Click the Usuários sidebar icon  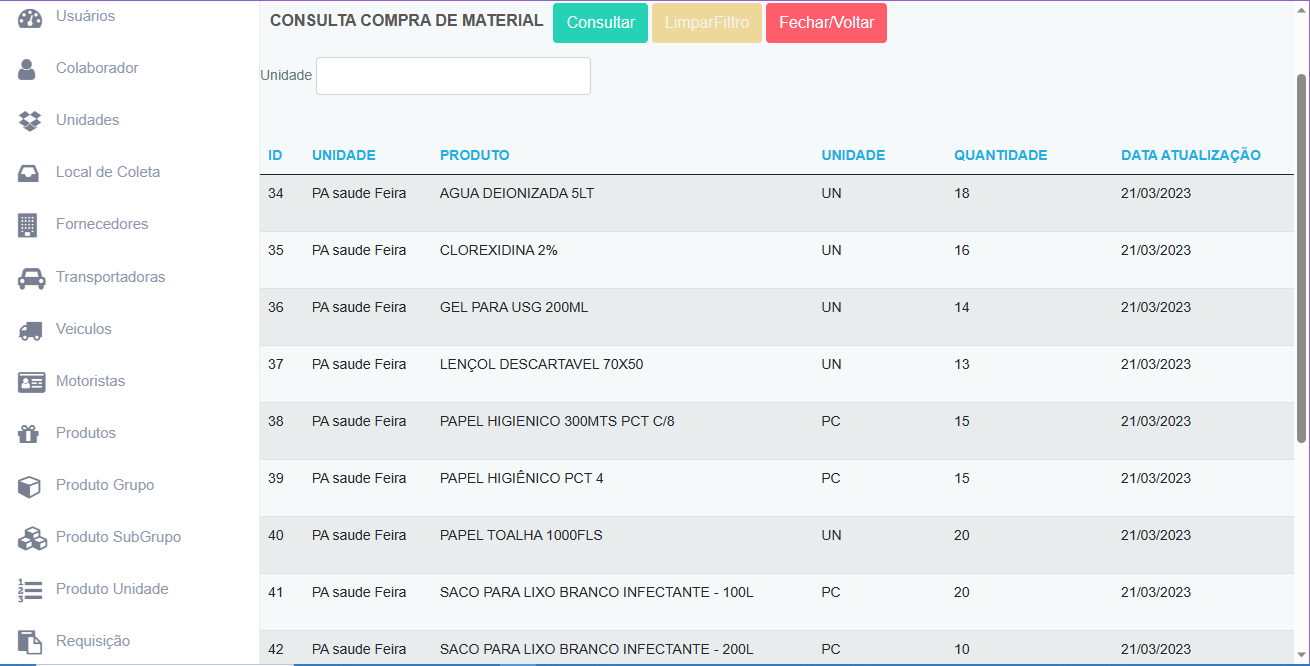point(30,16)
